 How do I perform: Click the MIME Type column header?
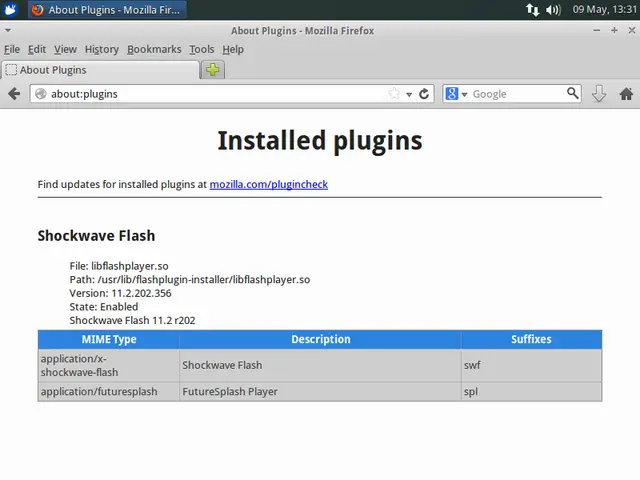click(x=109, y=339)
